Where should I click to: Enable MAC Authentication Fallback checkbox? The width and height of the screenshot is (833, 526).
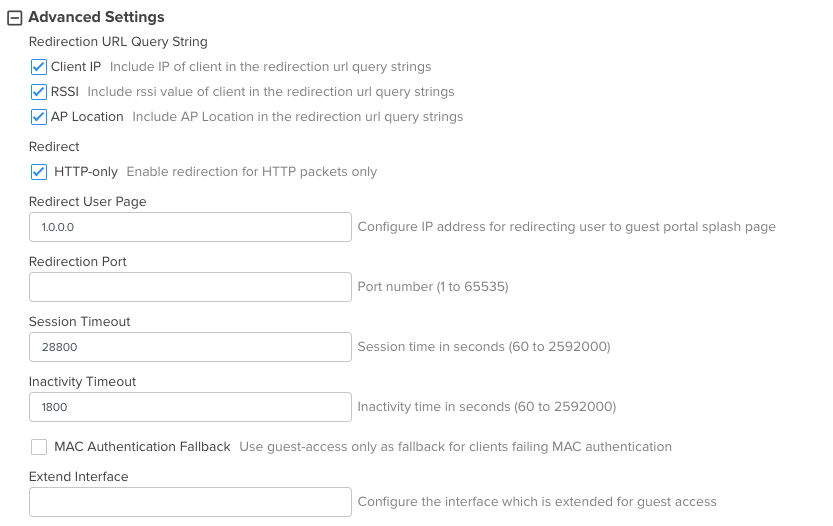39,447
